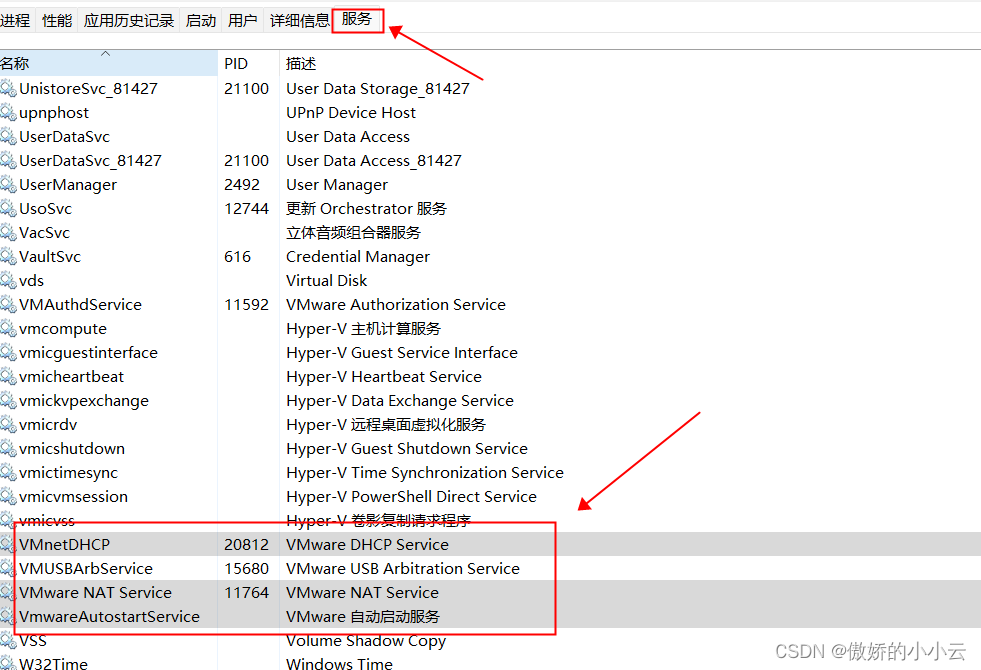Open the 应用历史记录 tab
This screenshot has width=981, height=670.
(129, 21)
